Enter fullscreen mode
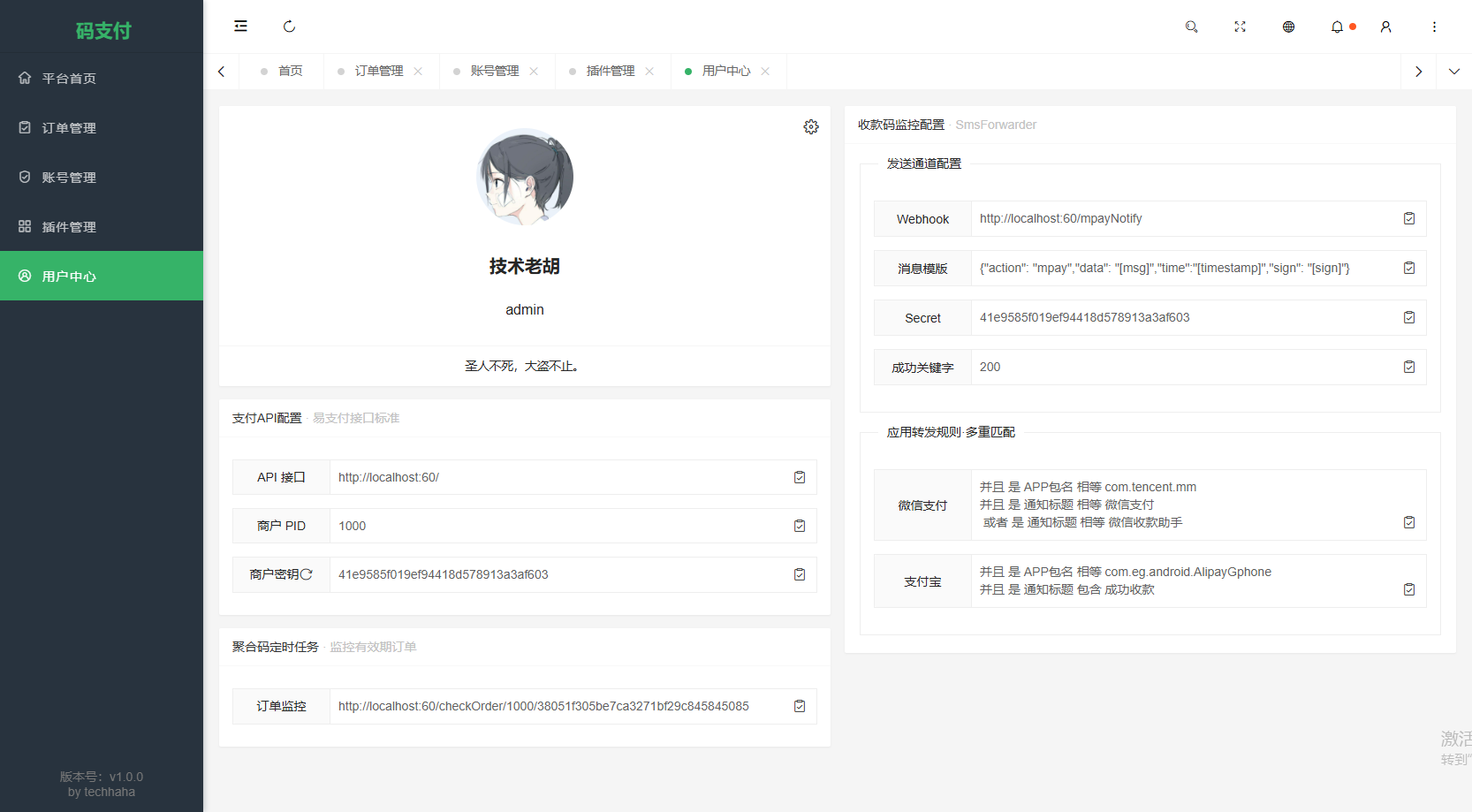This screenshot has height=812, width=1472. tap(1240, 27)
